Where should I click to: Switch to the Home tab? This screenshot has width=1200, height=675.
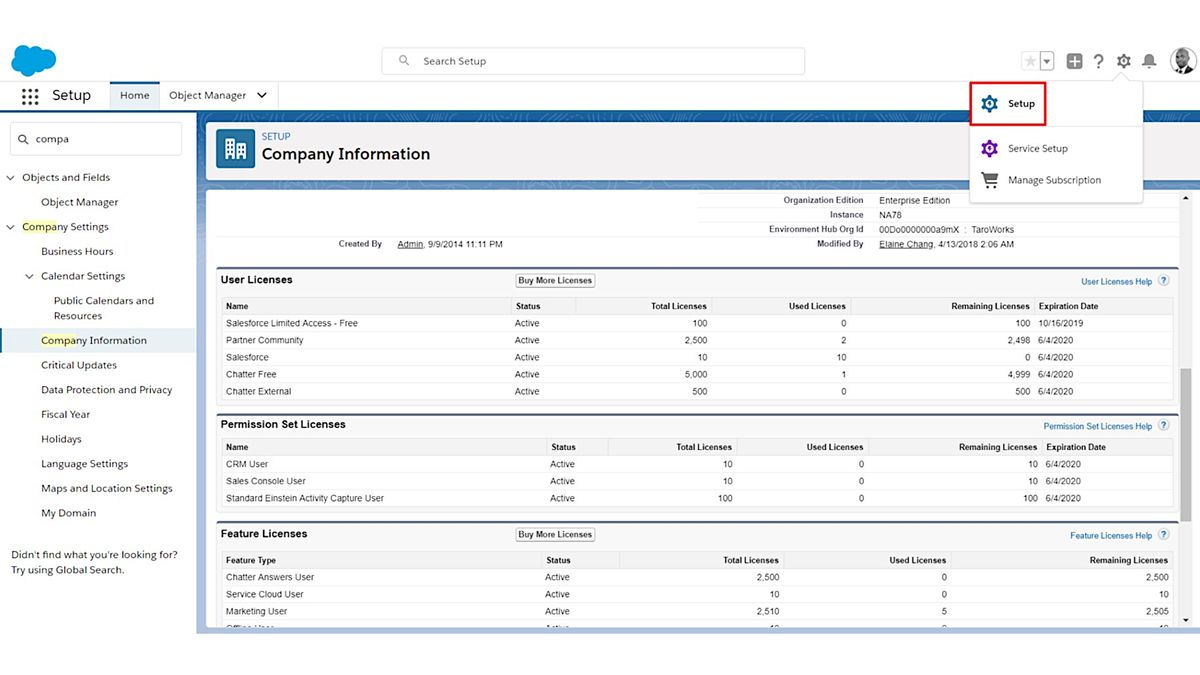[134, 96]
